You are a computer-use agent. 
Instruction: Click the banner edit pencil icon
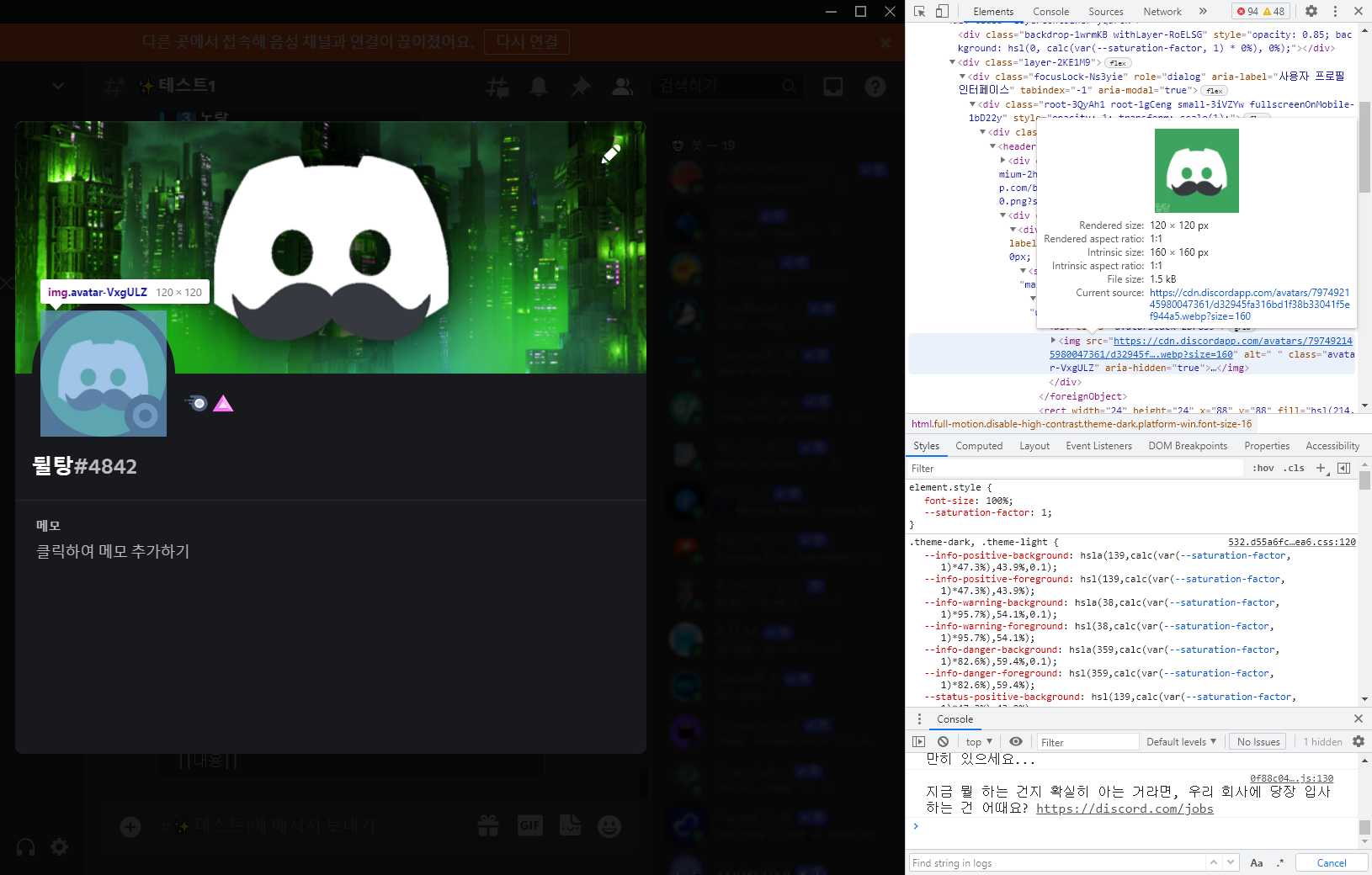611,153
